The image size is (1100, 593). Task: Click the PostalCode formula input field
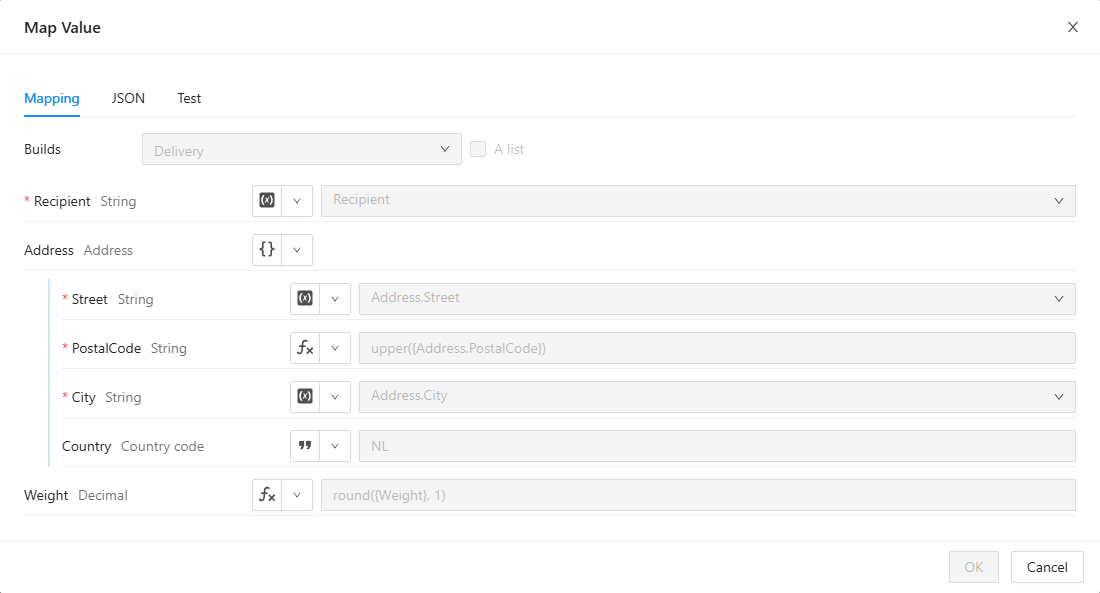click(717, 348)
